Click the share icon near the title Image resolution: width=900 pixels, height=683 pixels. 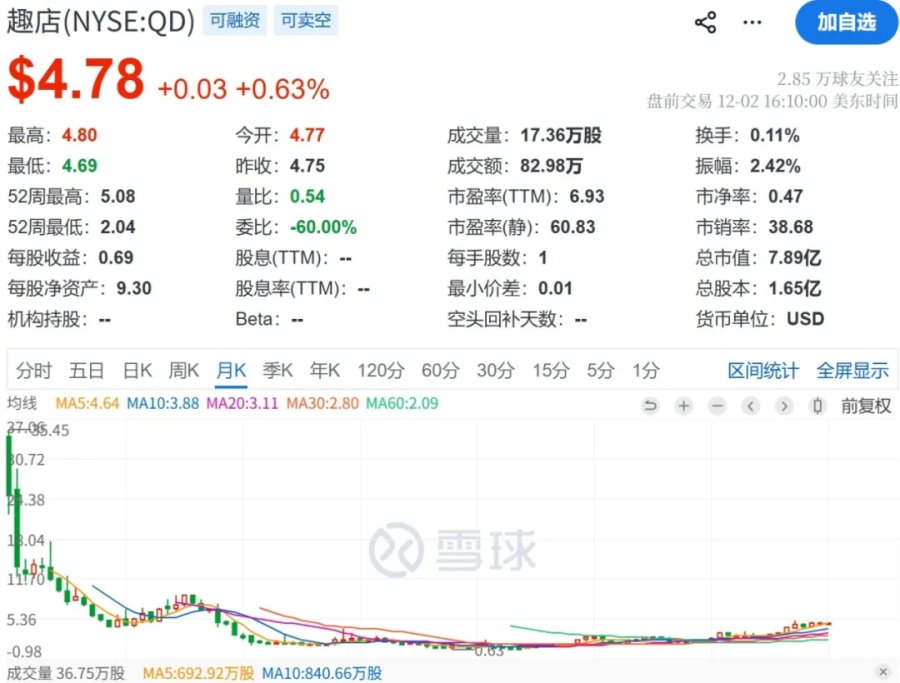(705, 22)
